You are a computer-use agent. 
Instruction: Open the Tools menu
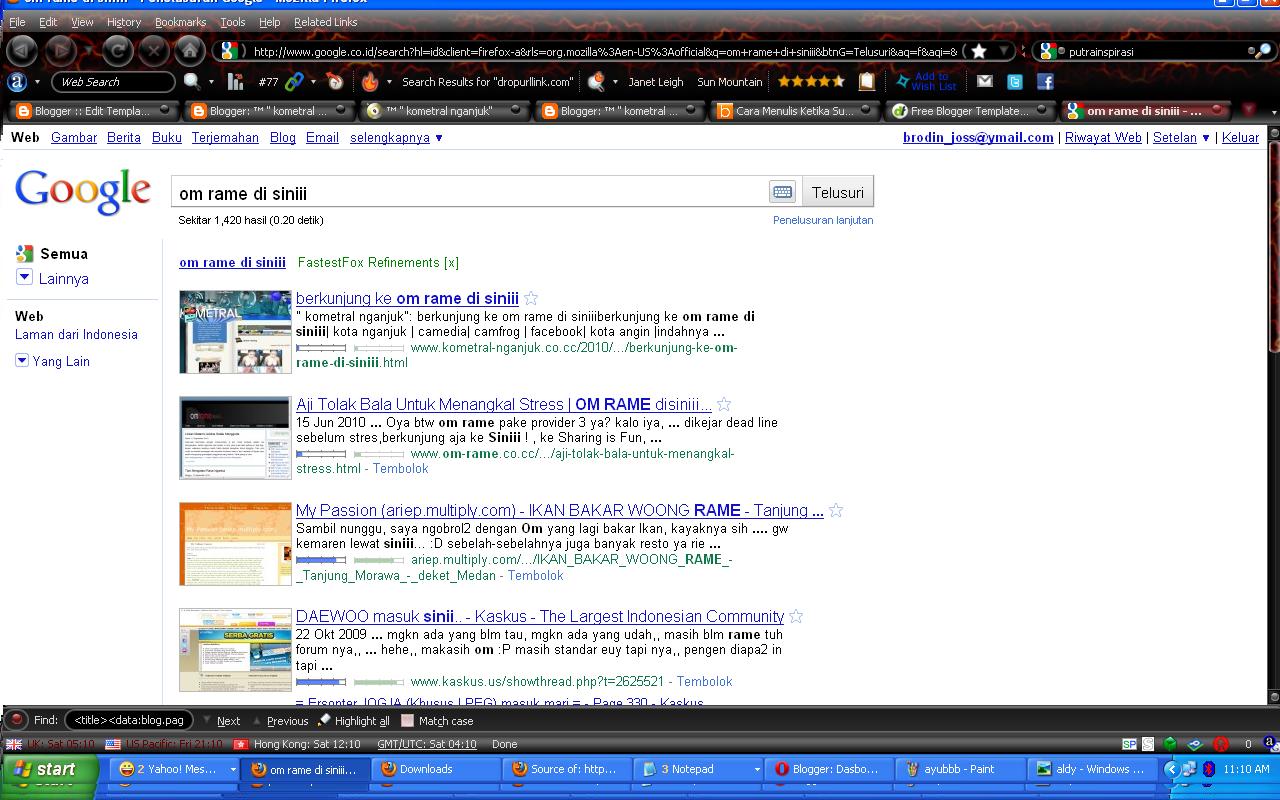pyautogui.click(x=233, y=22)
